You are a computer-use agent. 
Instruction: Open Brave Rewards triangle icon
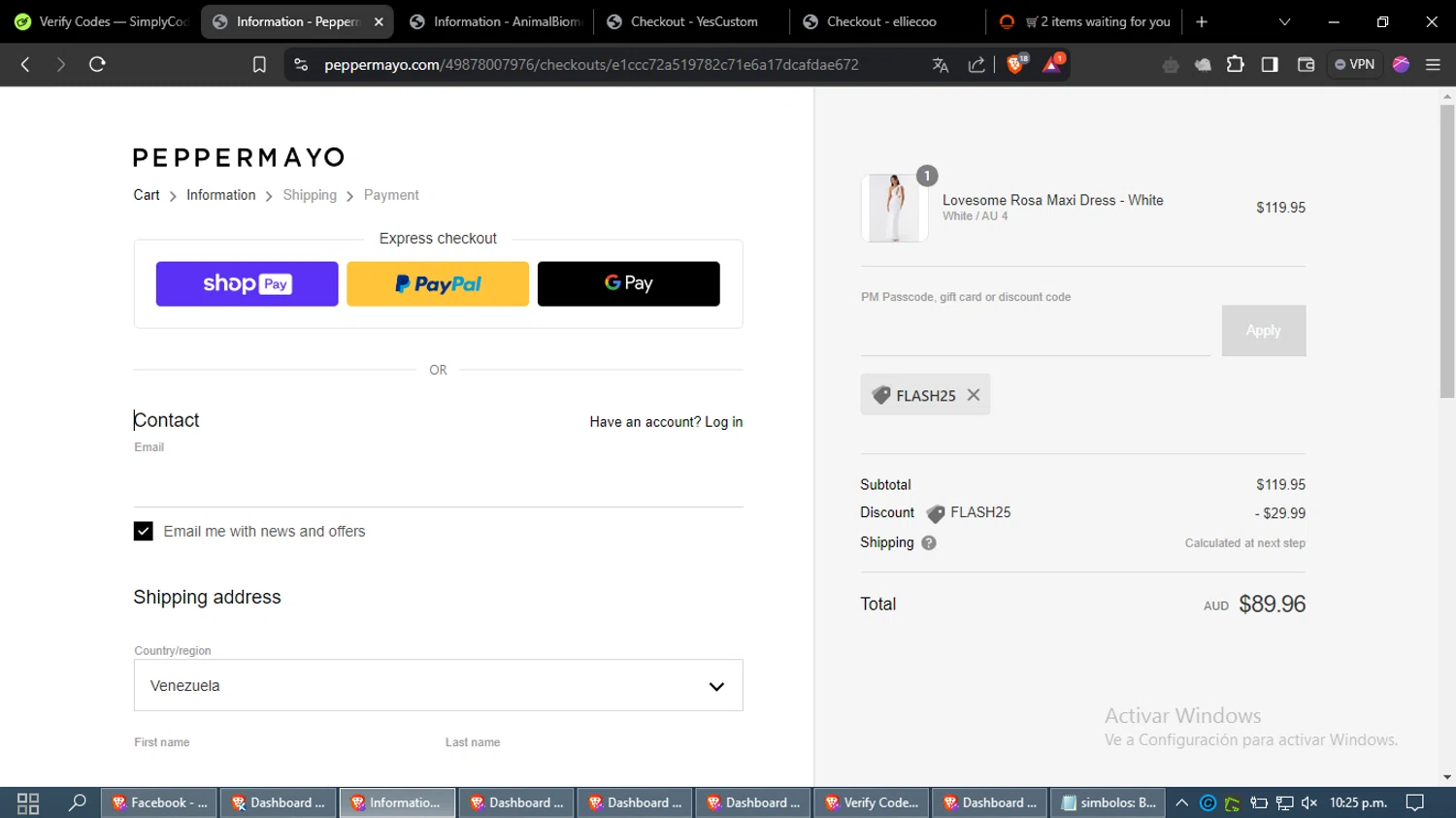(1052, 64)
